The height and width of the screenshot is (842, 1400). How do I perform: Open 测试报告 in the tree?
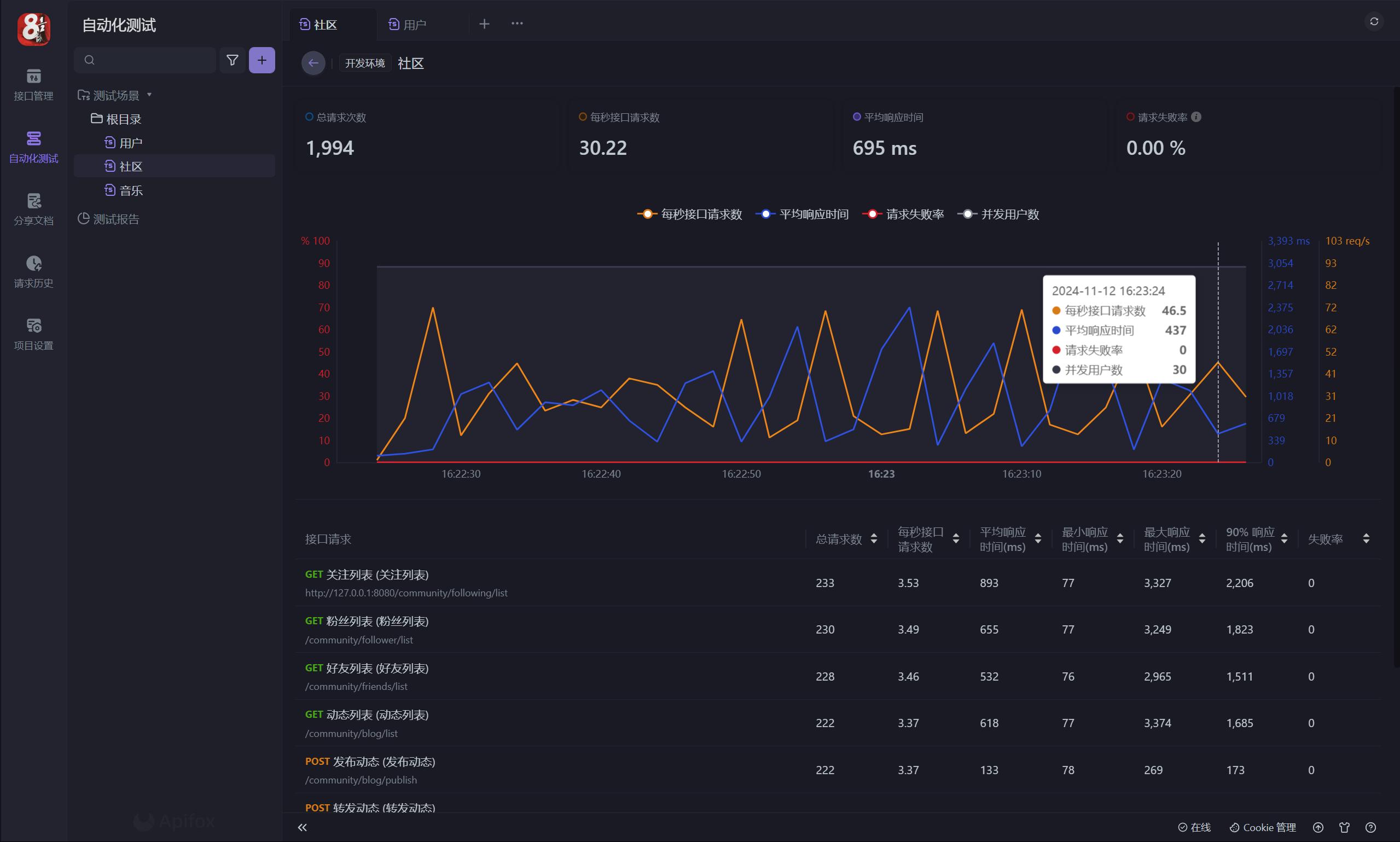(x=116, y=219)
